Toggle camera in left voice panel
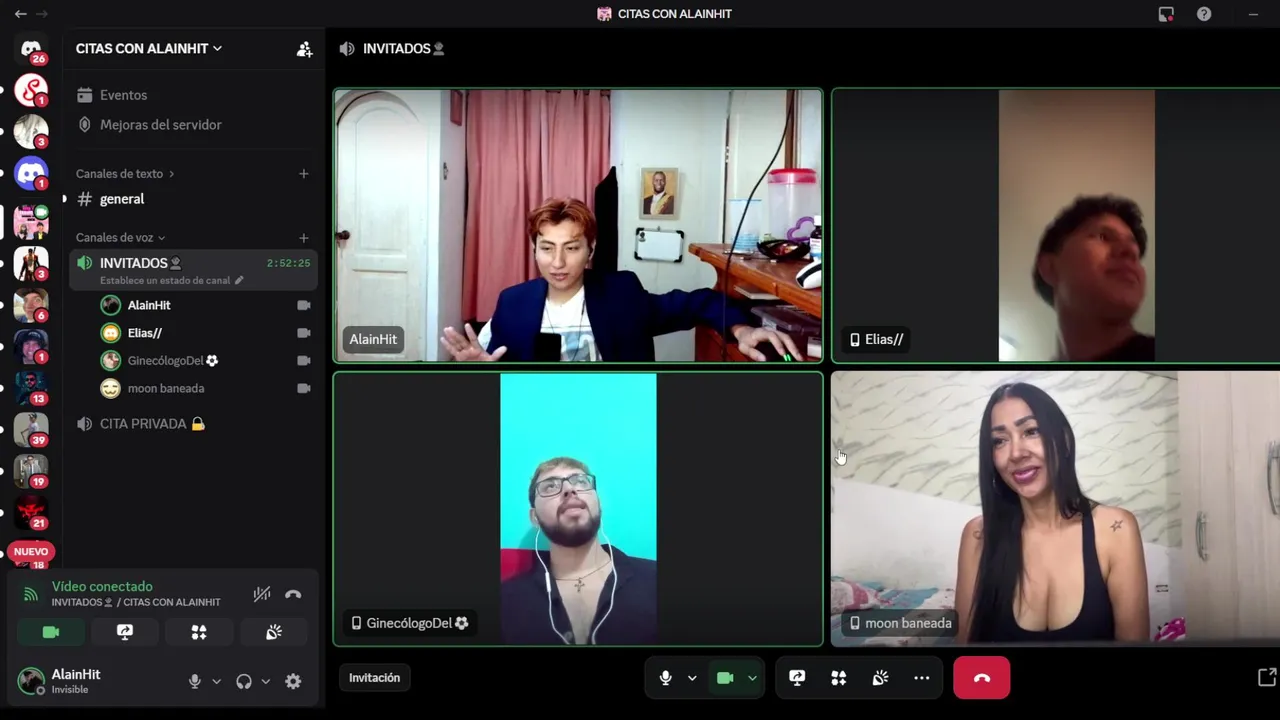This screenshot has width=1280, height=720. click(51, 632)
